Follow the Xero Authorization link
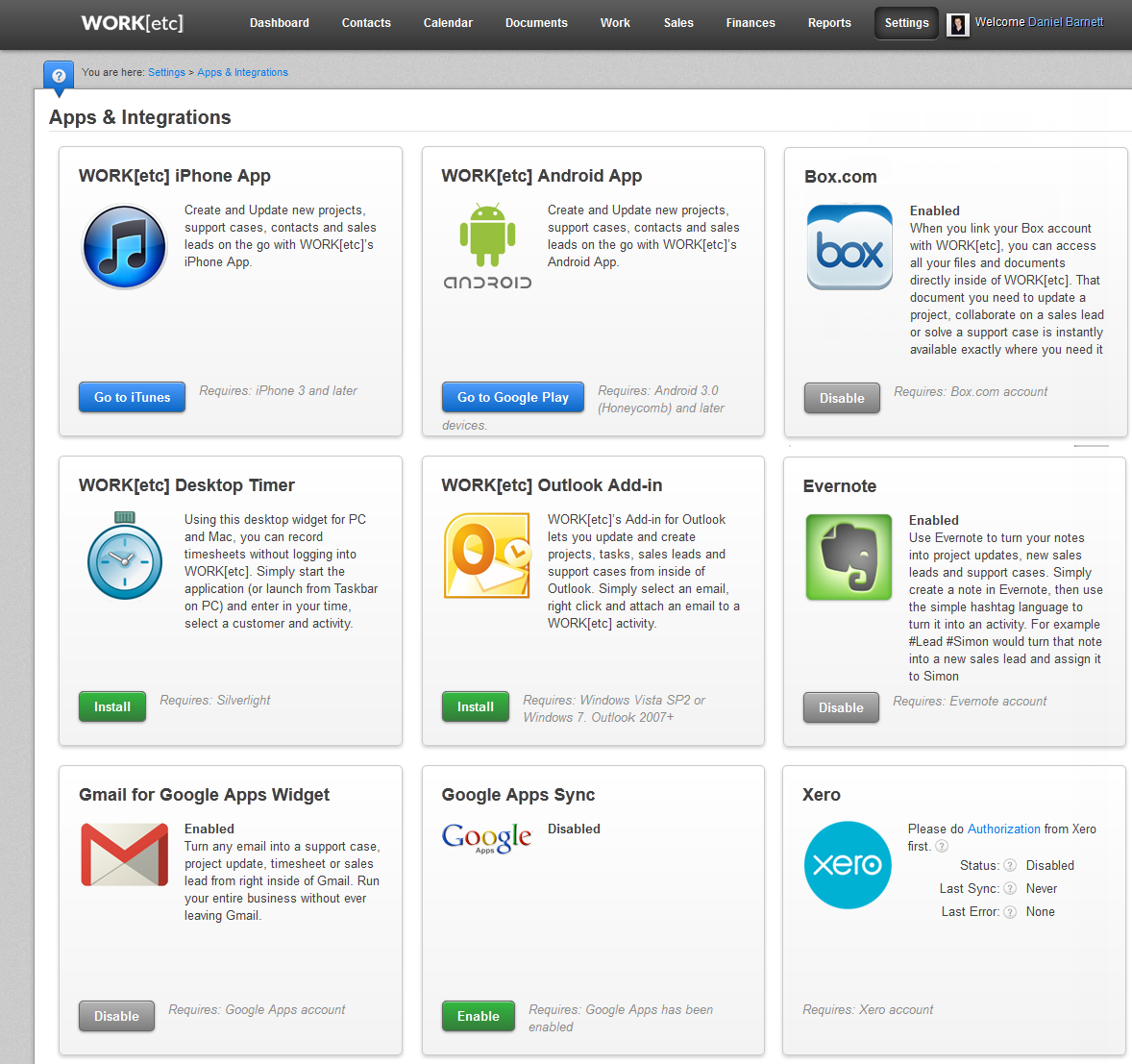Screen dimensions: 1132x1064 point(1003,829)
